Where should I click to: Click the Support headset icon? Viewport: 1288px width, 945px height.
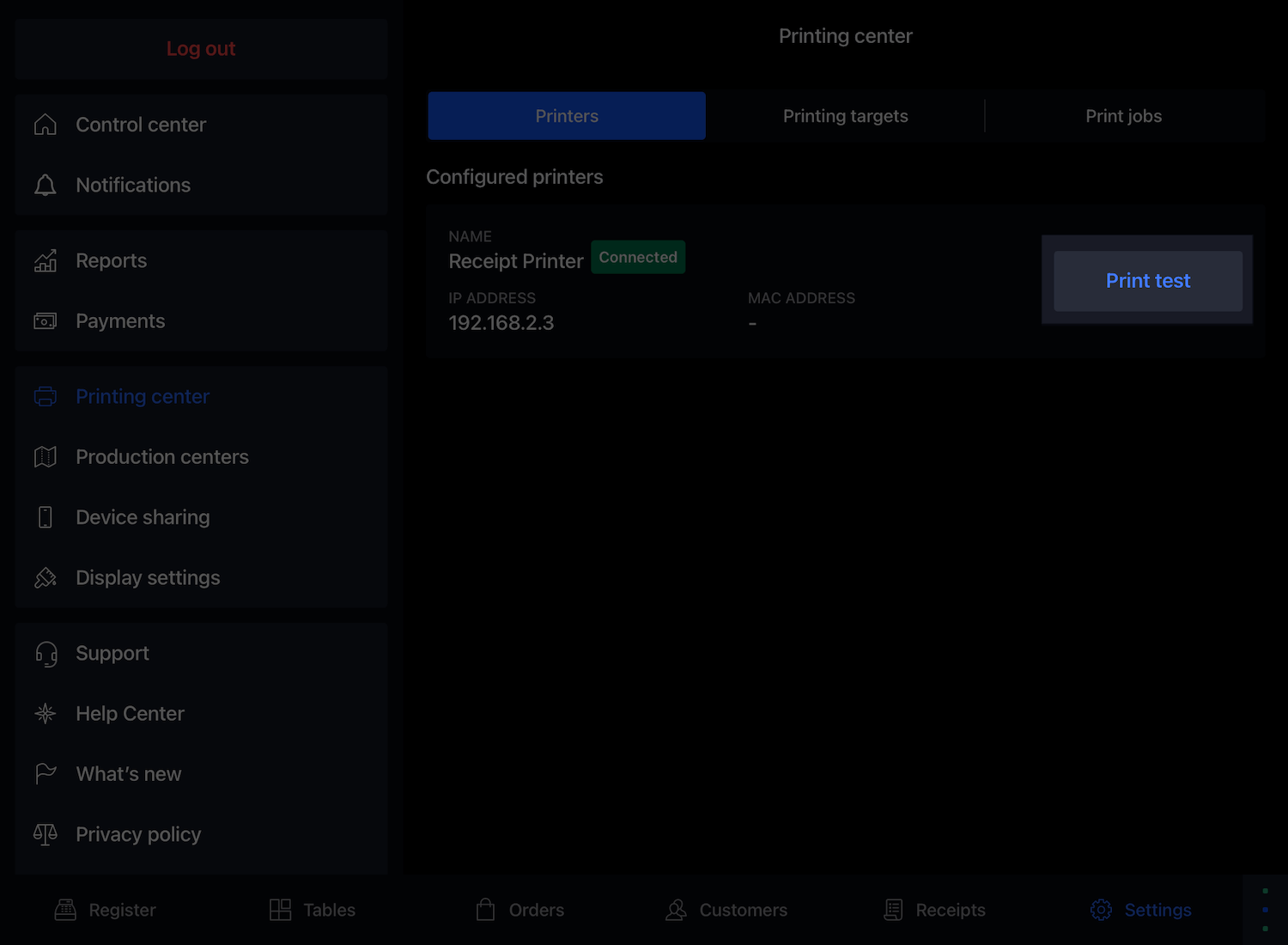46,654
